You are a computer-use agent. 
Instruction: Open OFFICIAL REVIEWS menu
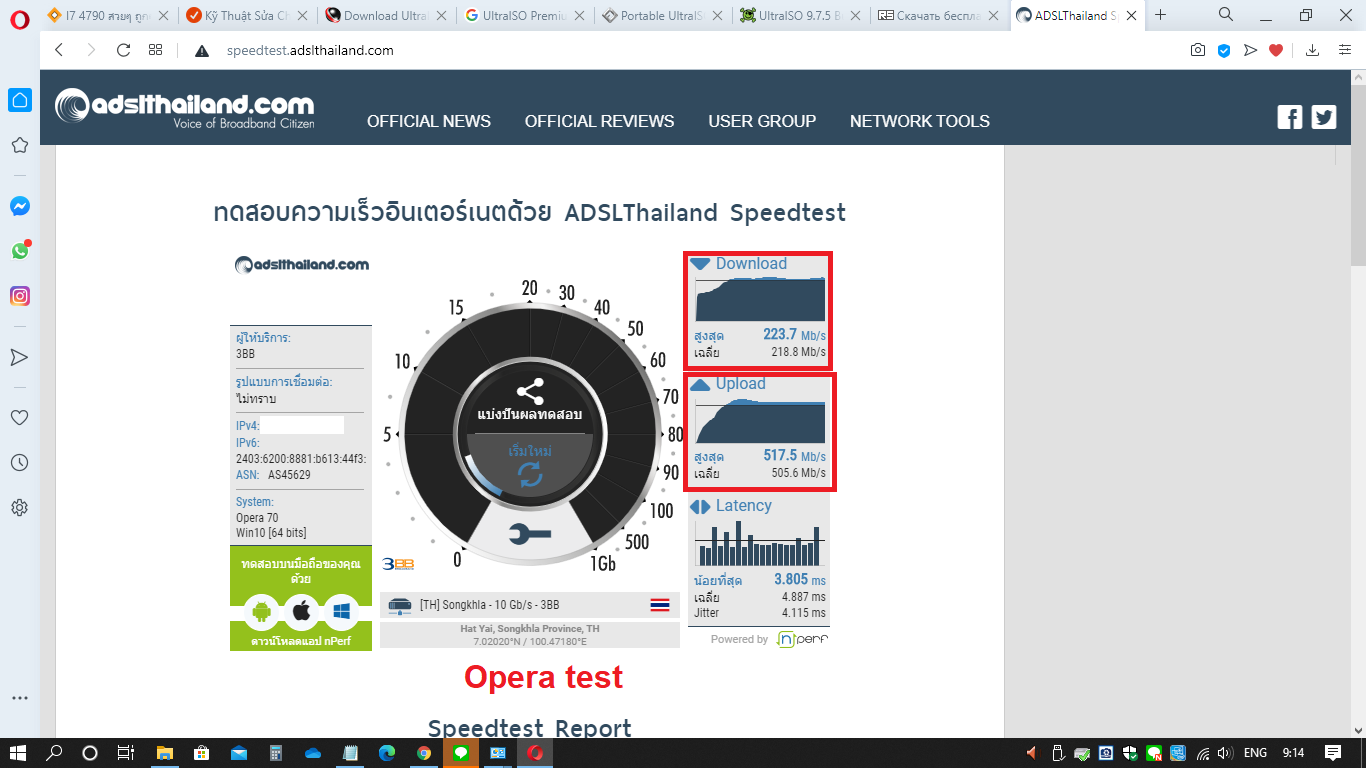[x=600, y=121]
